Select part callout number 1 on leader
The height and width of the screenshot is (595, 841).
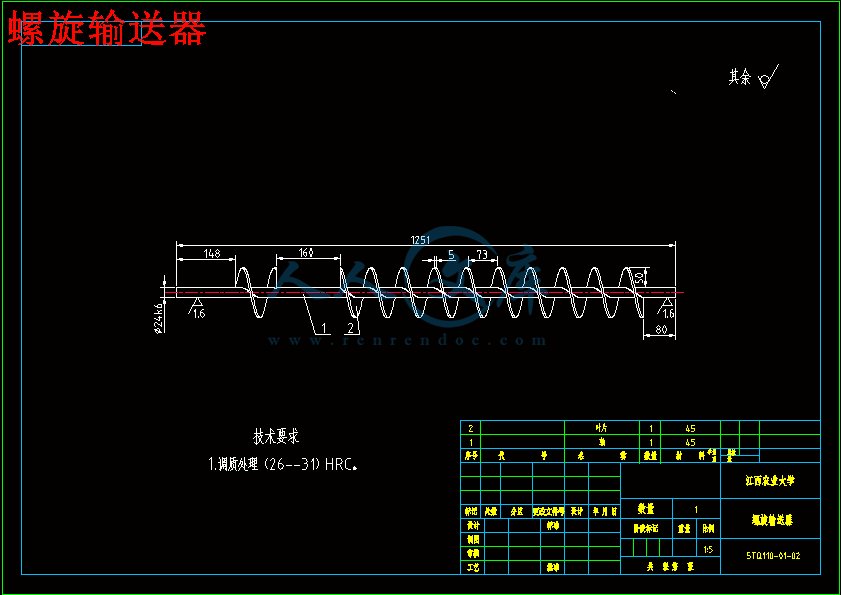323,327
